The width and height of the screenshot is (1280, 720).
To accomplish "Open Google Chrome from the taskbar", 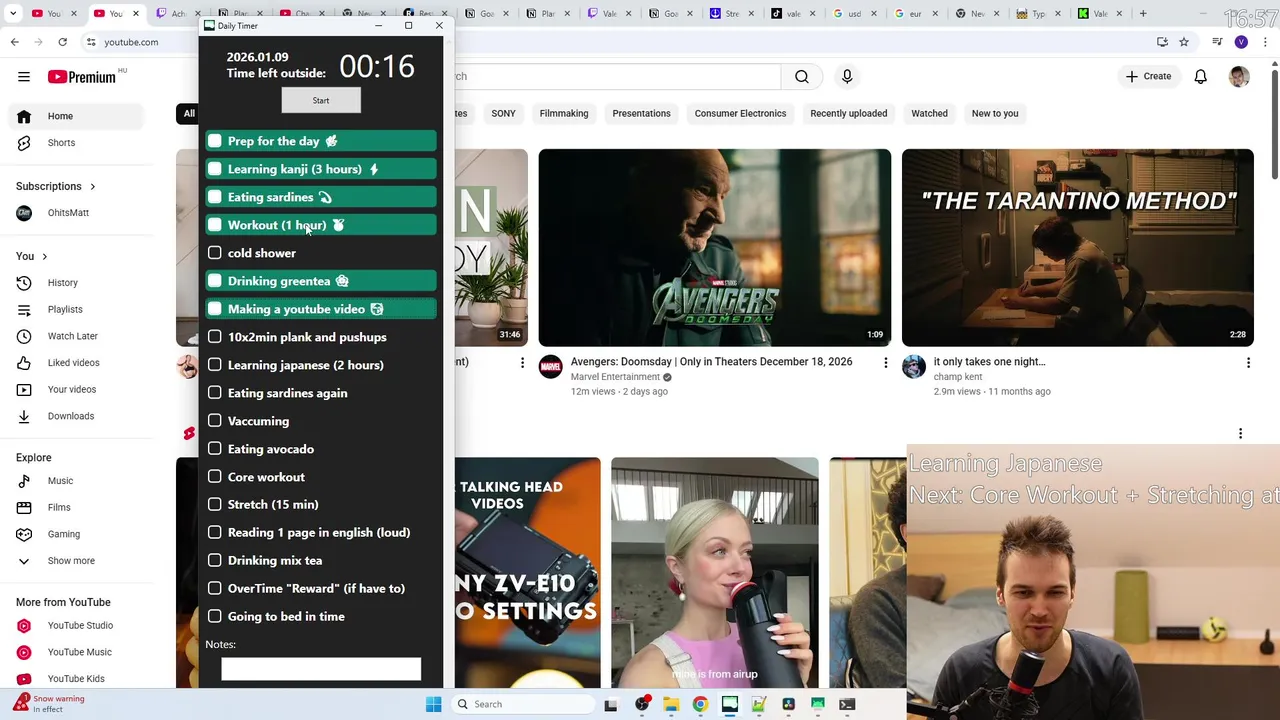I will (x=700, y=704).
